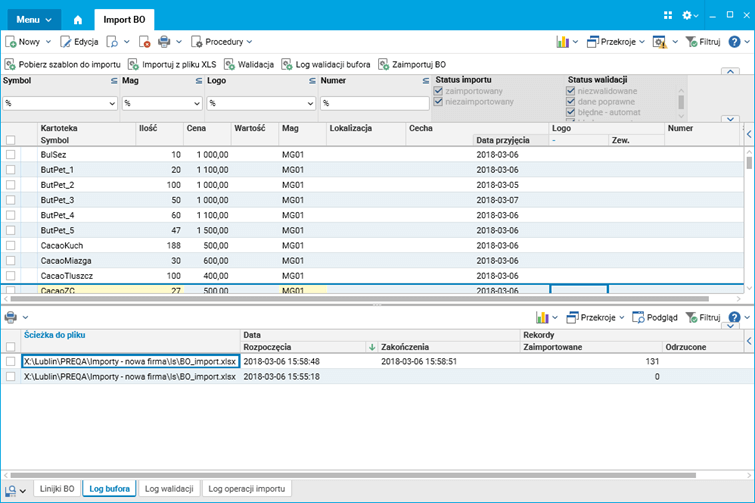Click the Walidacja button

(248, 64)
